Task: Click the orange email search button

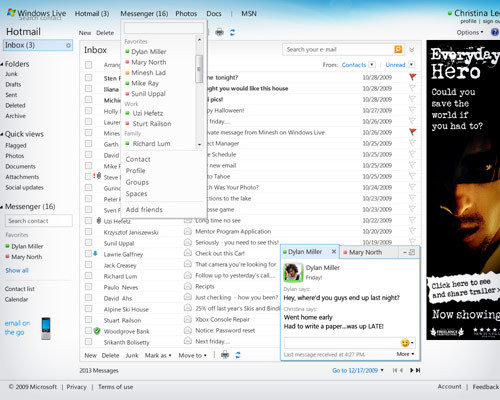Action: point(398,49)
